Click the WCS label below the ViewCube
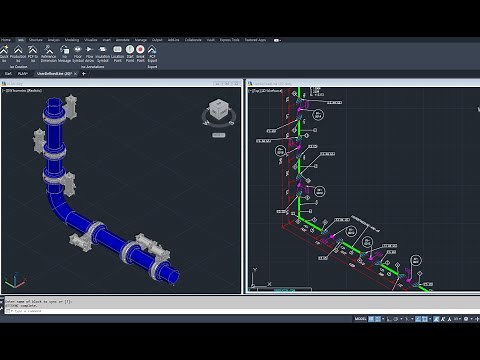This screenshot has height=360, width=480. (x=219, y=135)
